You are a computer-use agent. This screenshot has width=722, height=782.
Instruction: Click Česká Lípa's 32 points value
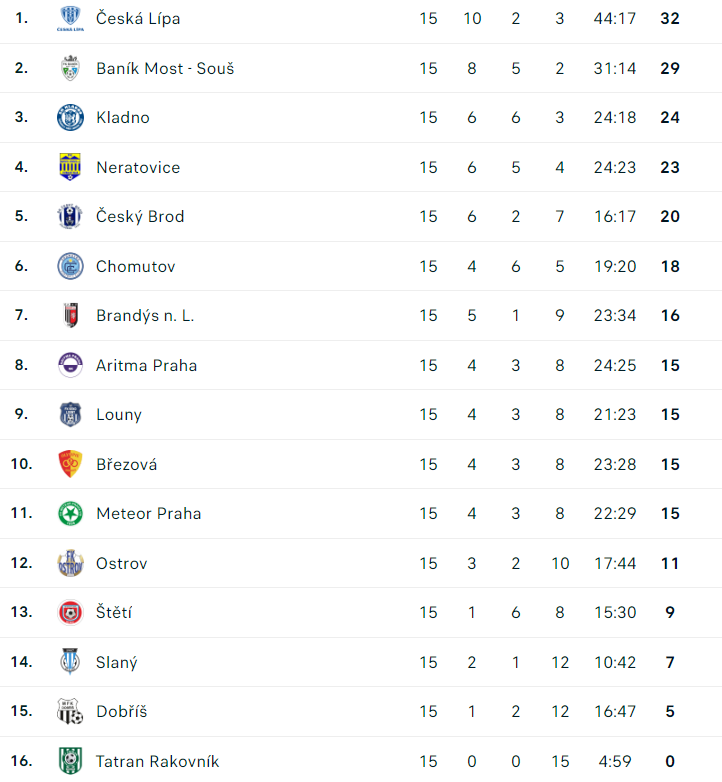670,19
